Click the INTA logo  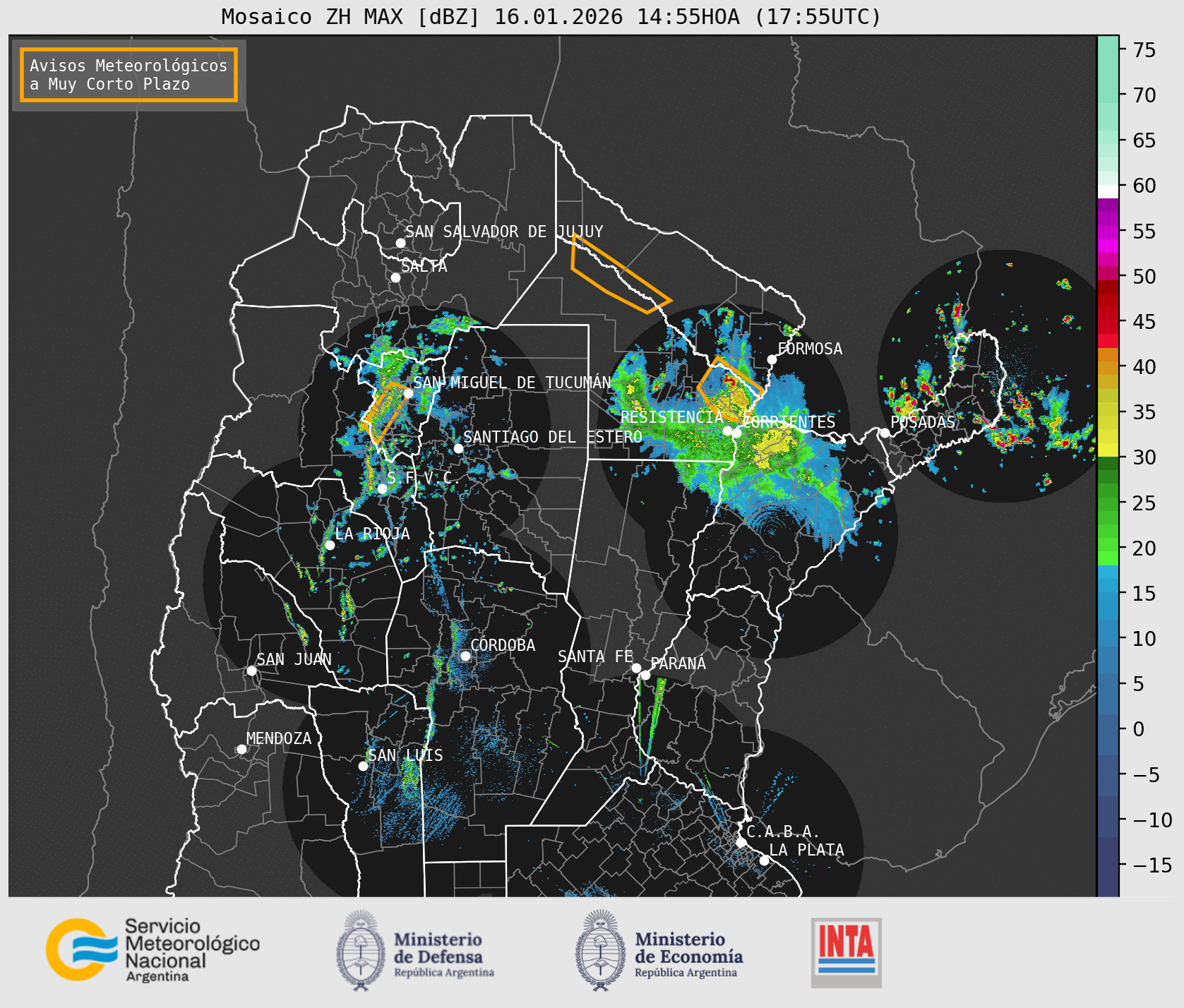(846, 952)
